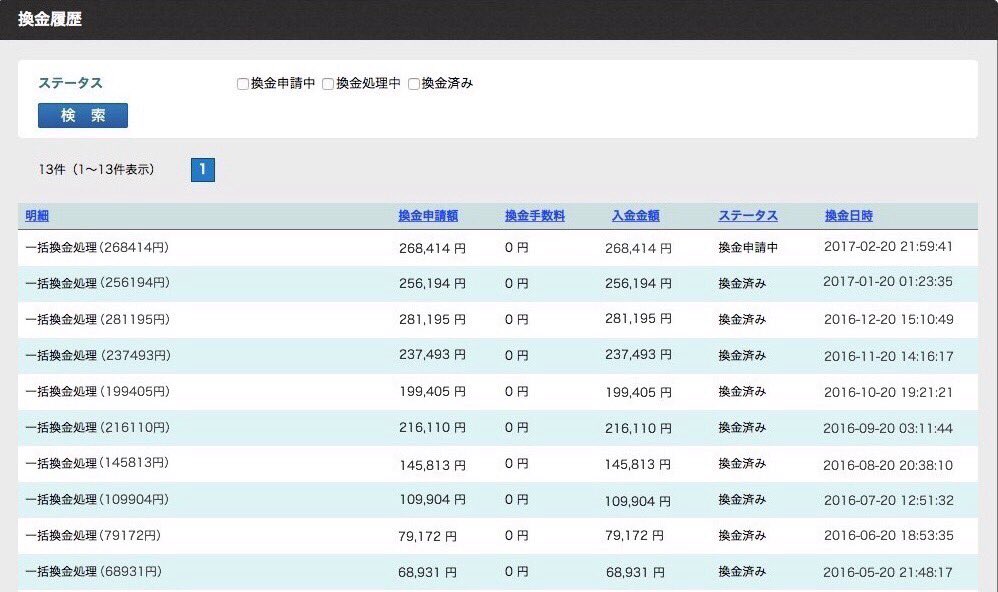Toggle the 換金済み status filter

click(x=413, y=84)
